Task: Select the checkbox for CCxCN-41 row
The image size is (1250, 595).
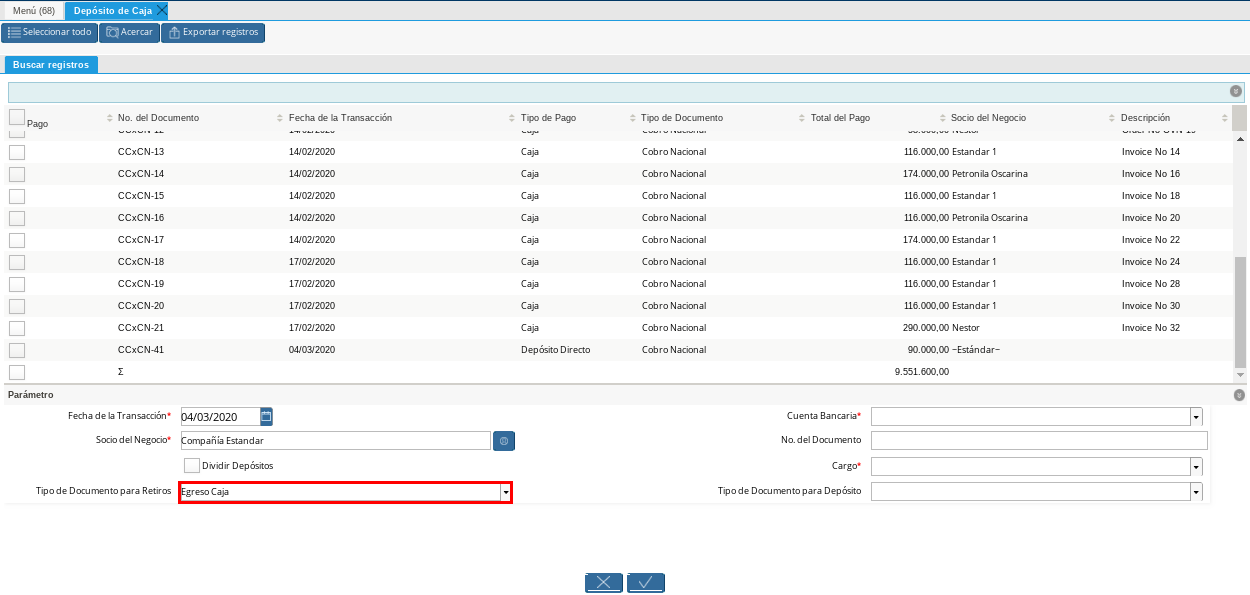Action: click(17, 350)
